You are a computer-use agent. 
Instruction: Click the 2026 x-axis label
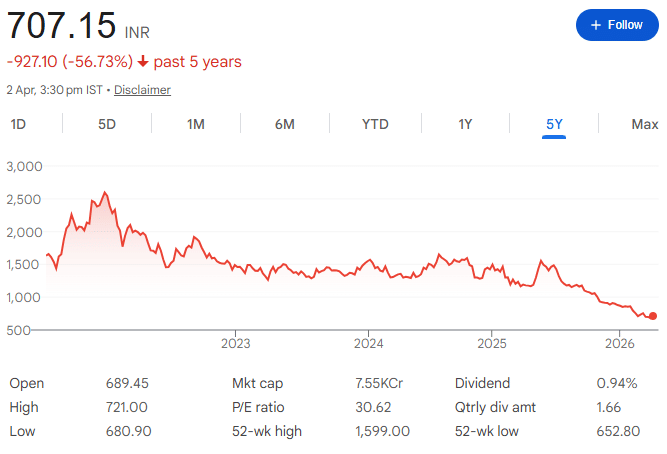point(621,343)
